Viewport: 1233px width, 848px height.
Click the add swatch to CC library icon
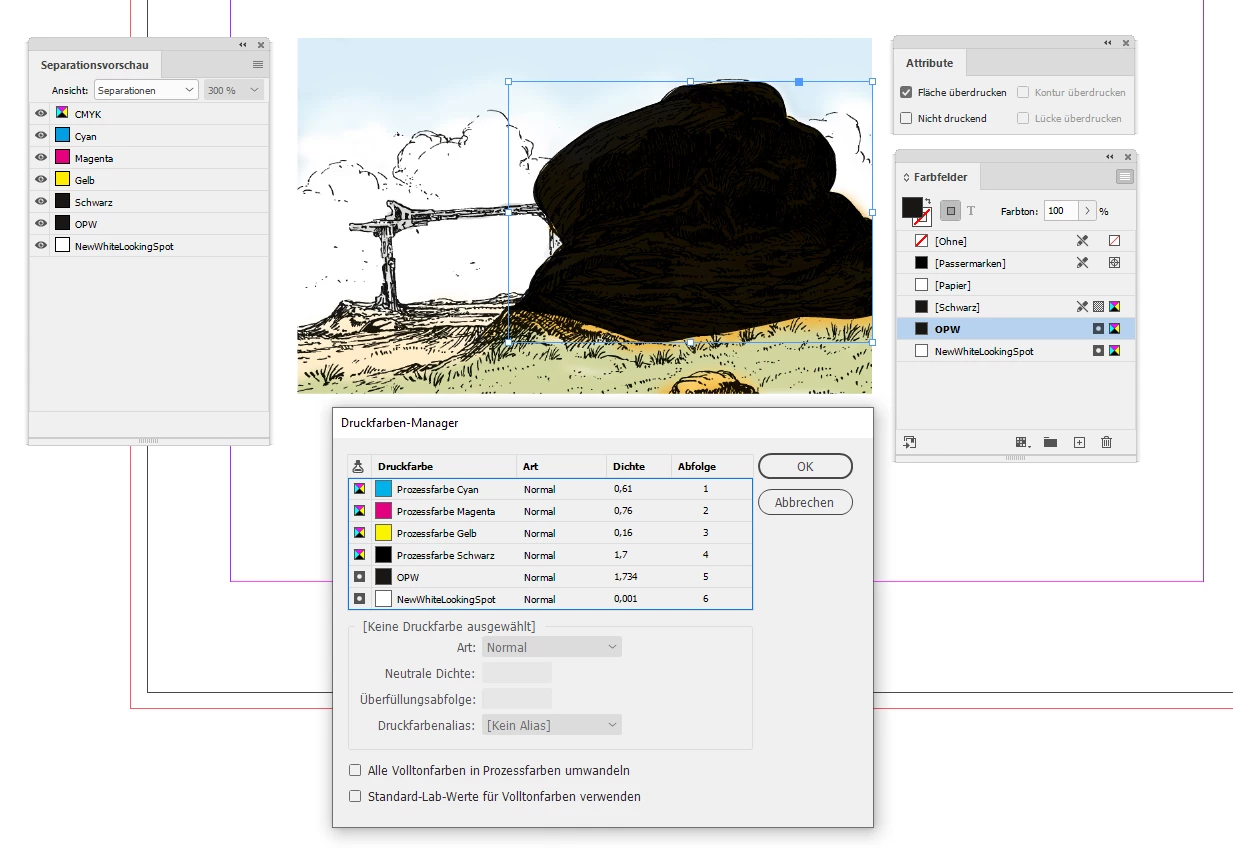[x=910, y=442]
